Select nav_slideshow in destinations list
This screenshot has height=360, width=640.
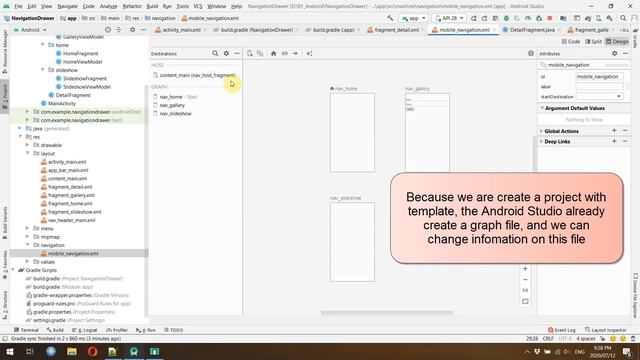click(176, 113)
